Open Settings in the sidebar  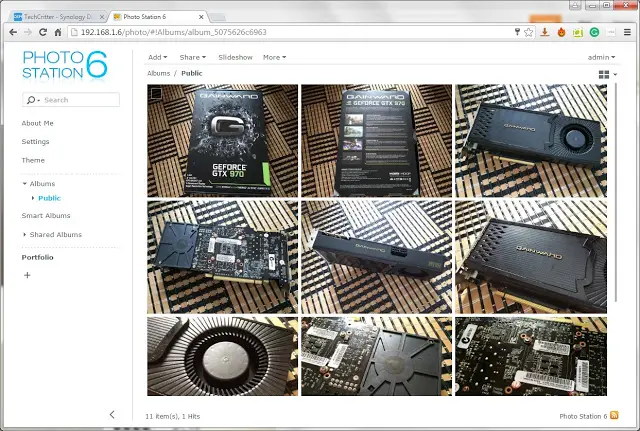tap(35, 142)
